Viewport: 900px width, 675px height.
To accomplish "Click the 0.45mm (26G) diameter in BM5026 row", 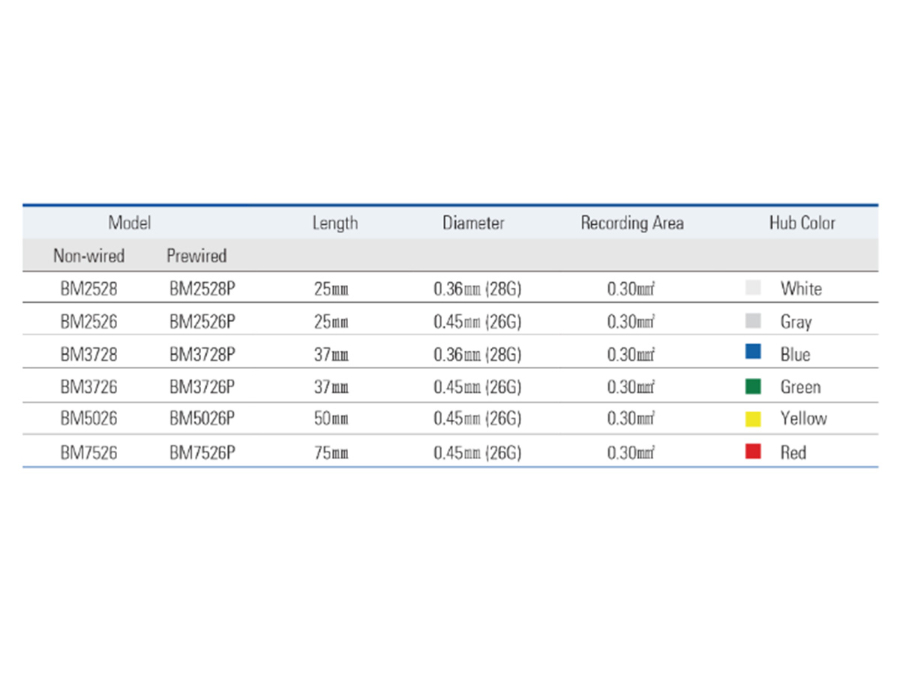I will pyautogui.click(x=478, y=418).
